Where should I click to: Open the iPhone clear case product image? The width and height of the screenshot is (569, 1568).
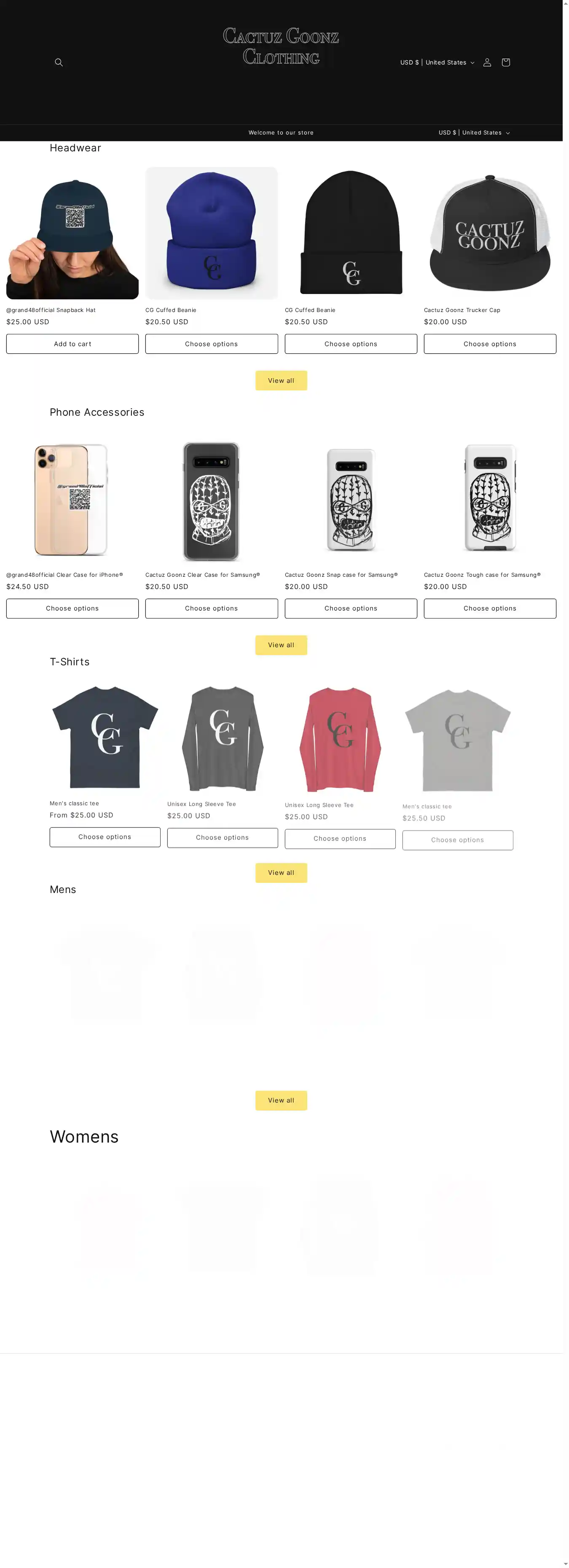(72, 498)
